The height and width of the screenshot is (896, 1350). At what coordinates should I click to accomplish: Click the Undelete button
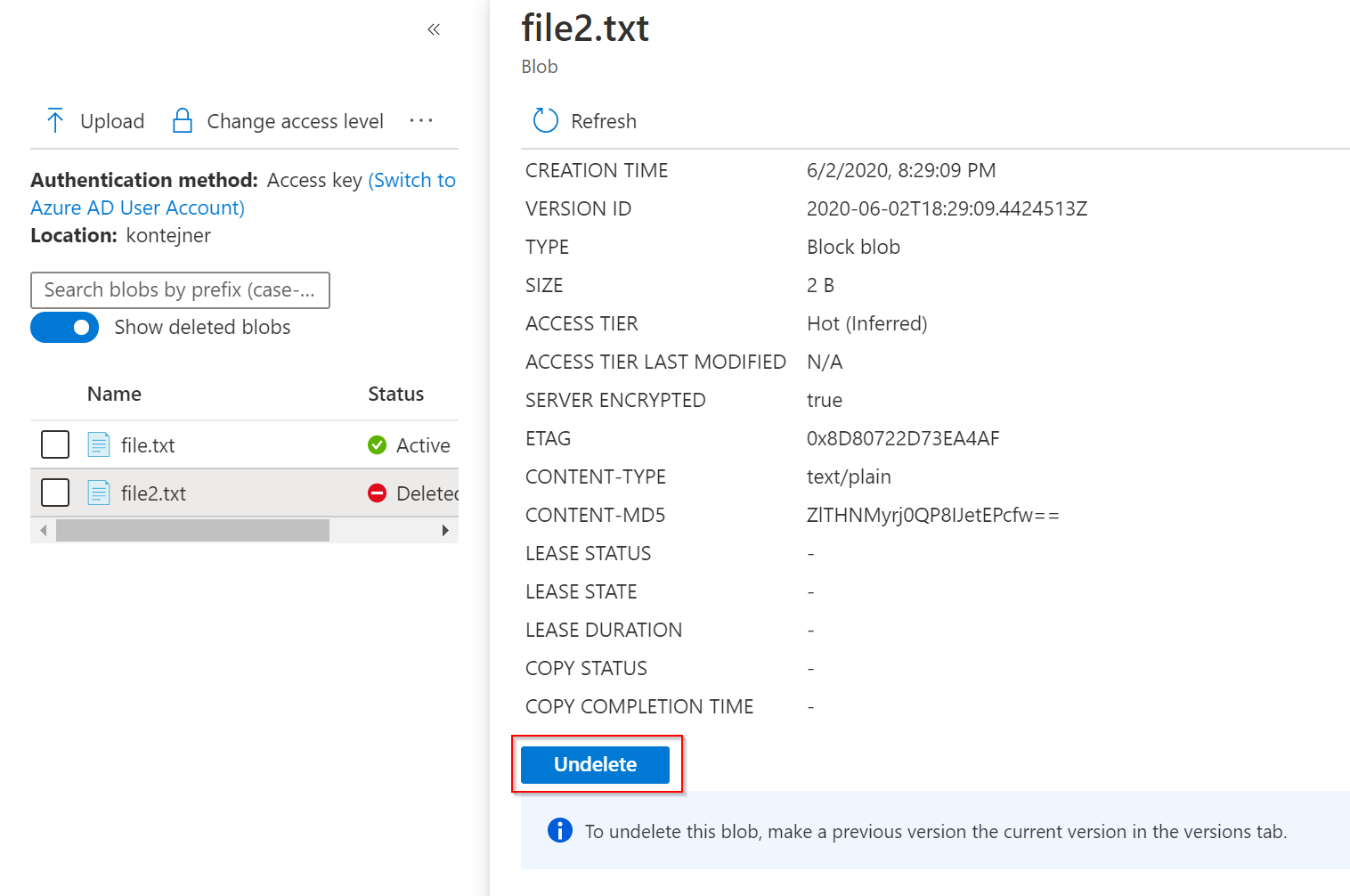click(x=595, y=764)
